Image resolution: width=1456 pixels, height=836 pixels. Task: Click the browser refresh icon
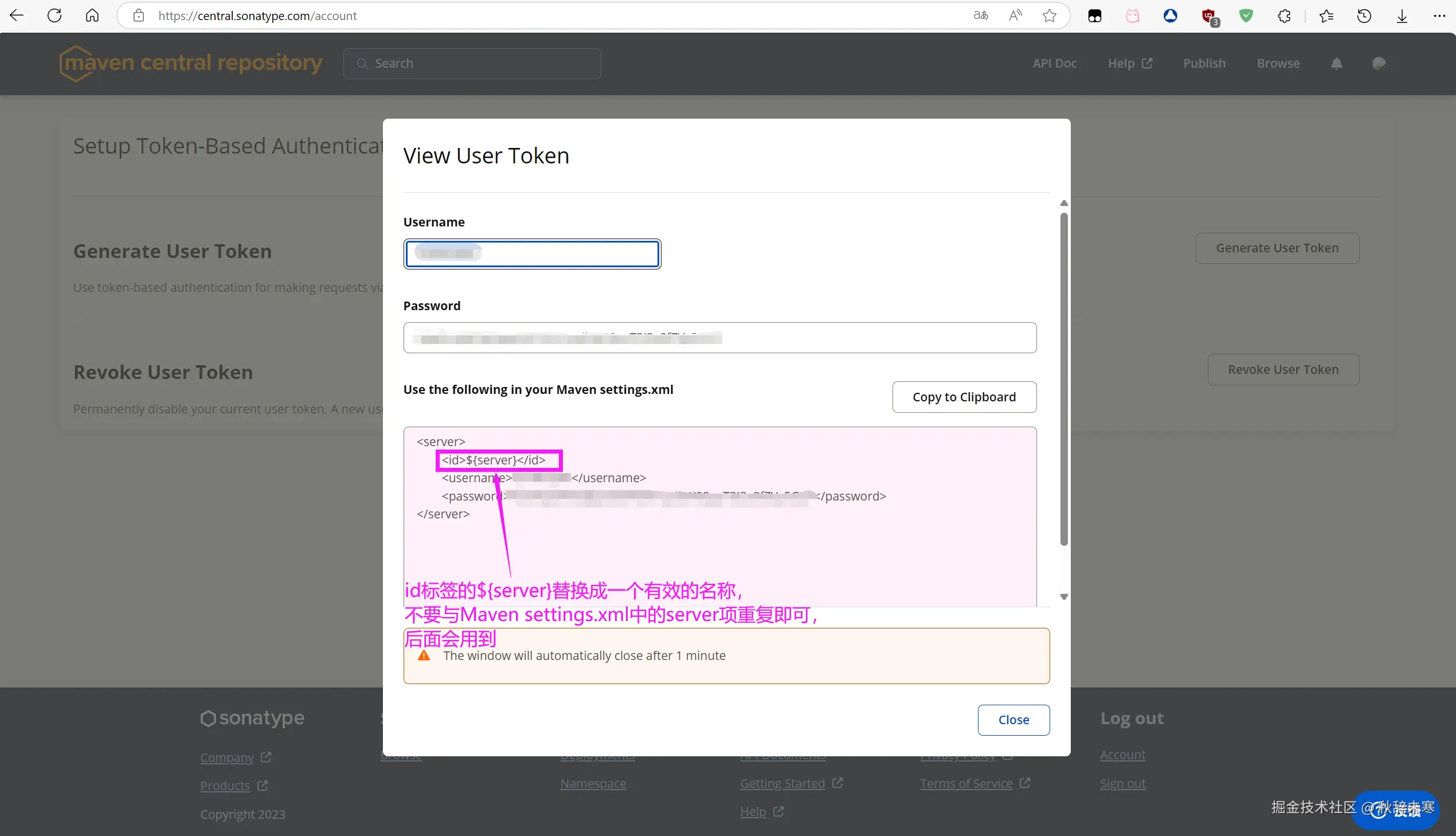54,15
